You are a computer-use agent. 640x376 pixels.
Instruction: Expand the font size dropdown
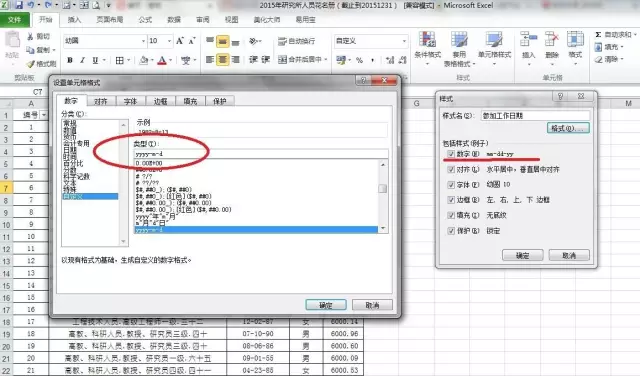(169, 41)
